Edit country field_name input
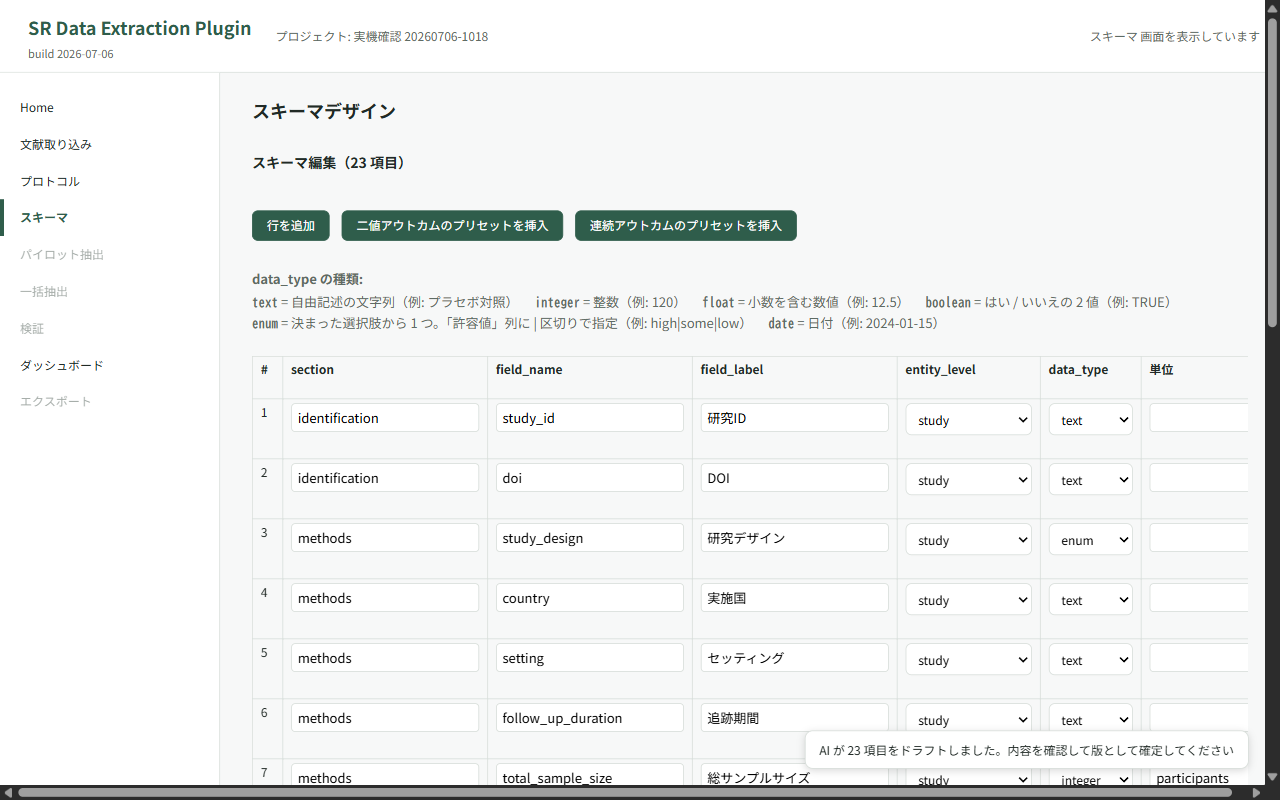Screen dimensions: 1280x800 click(x=590, y=598)
